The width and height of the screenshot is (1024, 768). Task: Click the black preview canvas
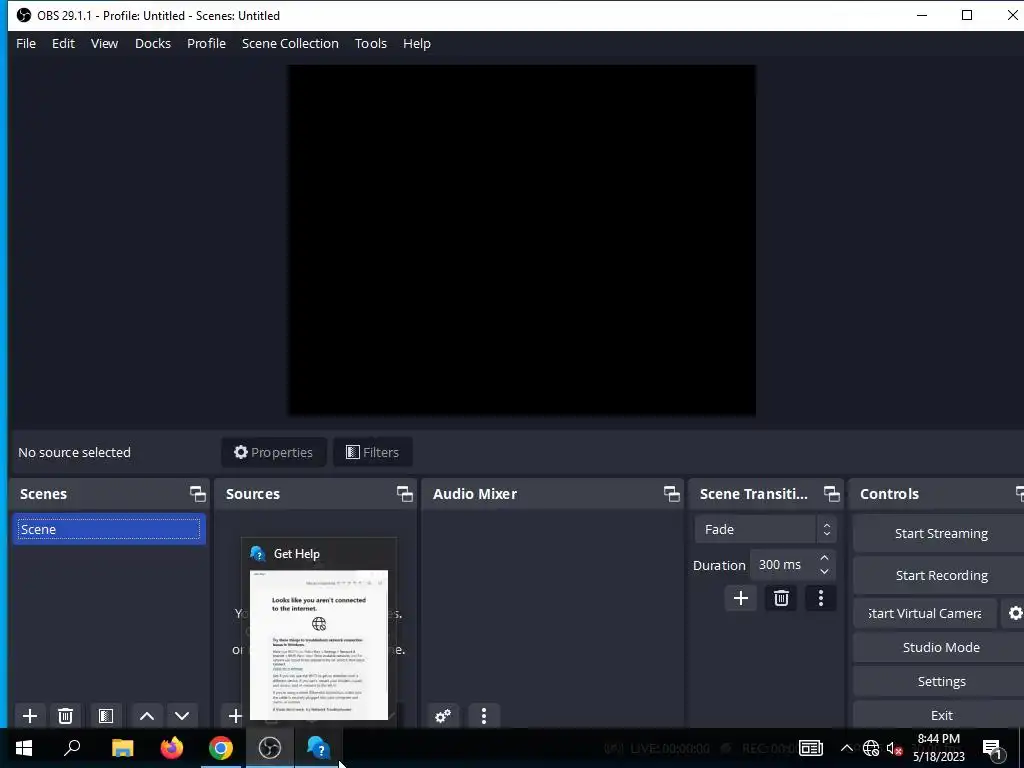coord(522,240)
